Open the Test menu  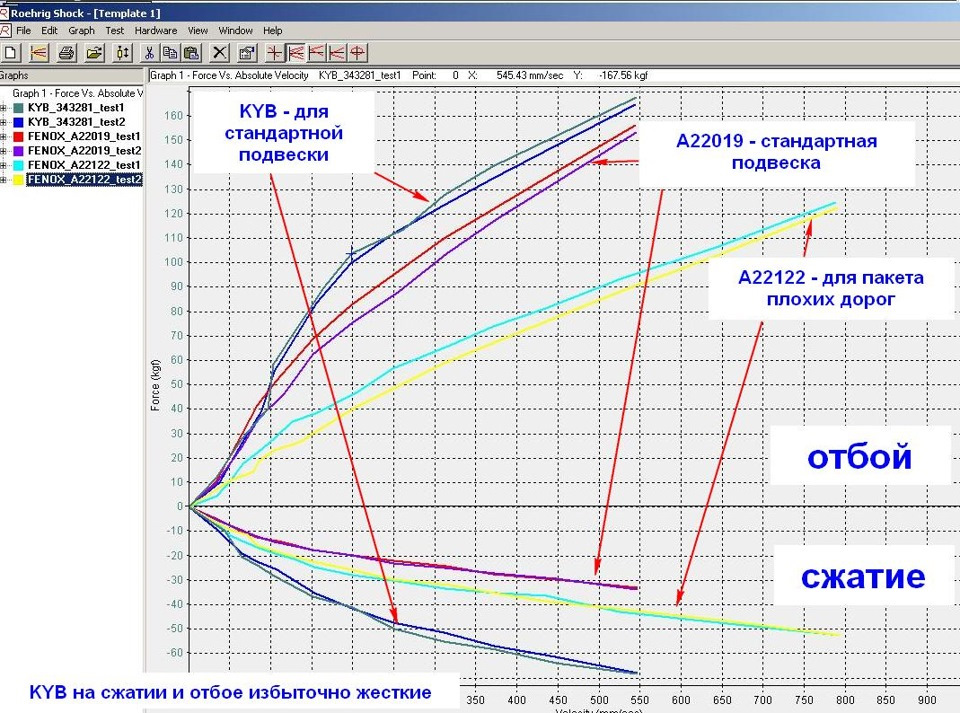(x=114, y=30)
